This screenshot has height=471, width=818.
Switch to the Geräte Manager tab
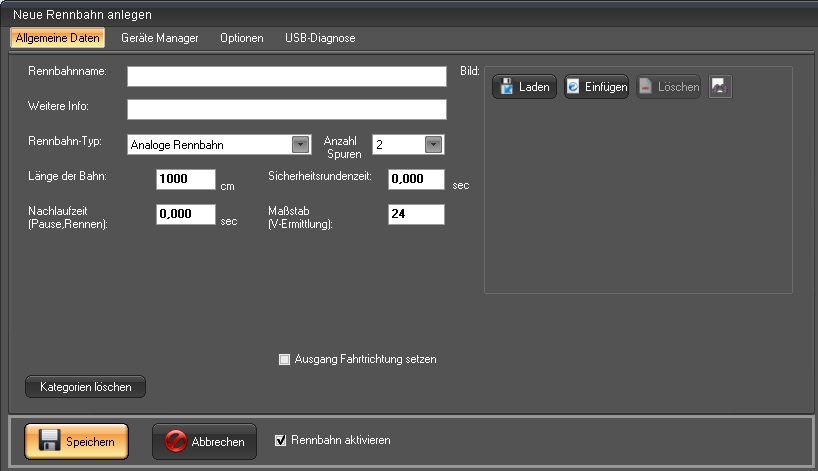point(160,38)
